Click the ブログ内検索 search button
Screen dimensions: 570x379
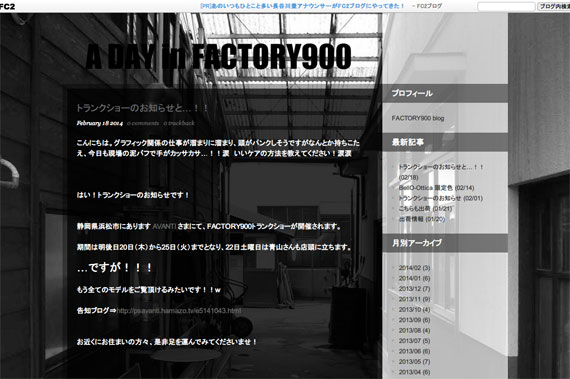coord(553,6)
